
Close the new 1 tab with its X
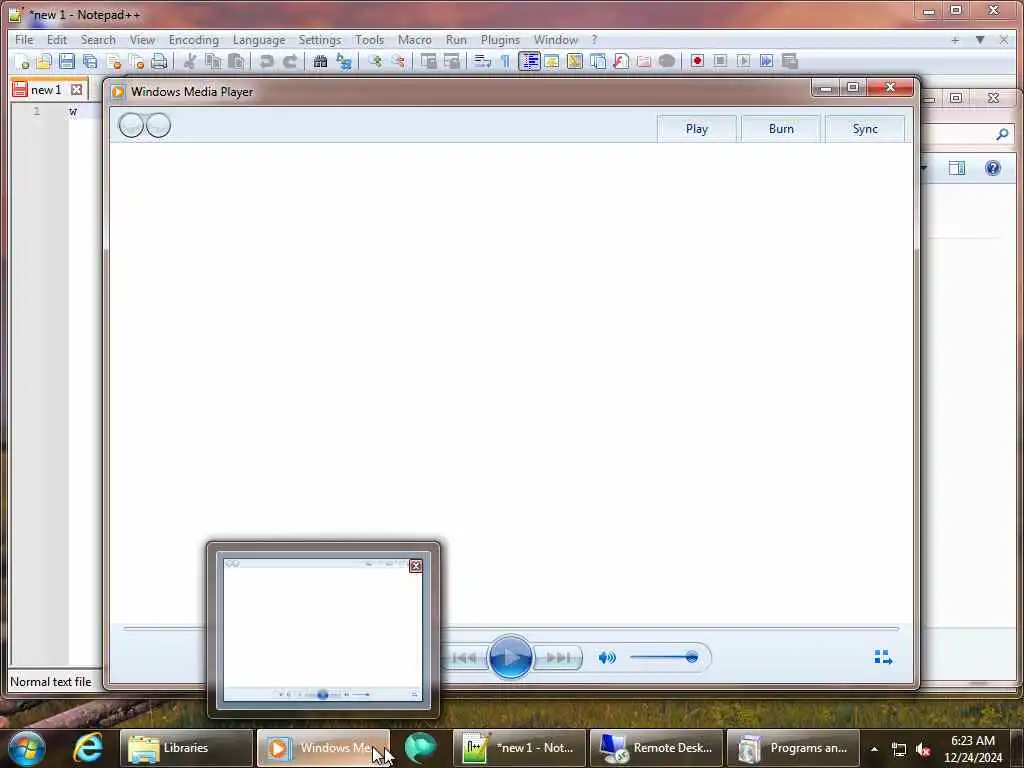click(76, 90)
